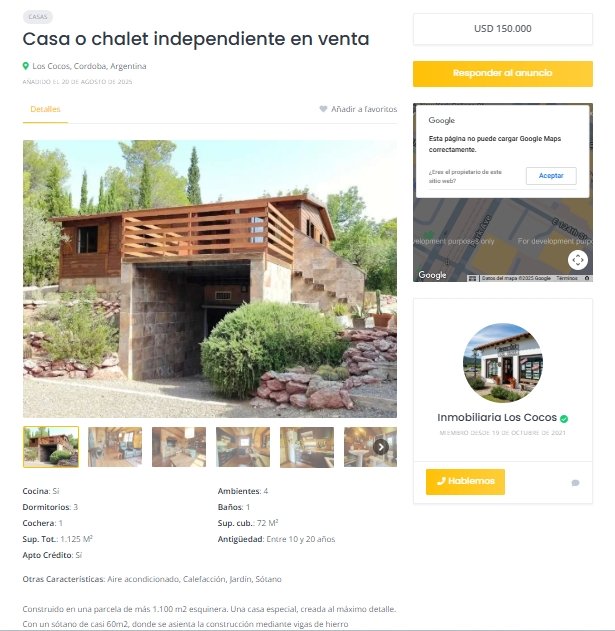The width and height of the screenshot is (615, 631).
Task: Select the refrigerator kitchen thumbnail
Action: click(307, 447)
